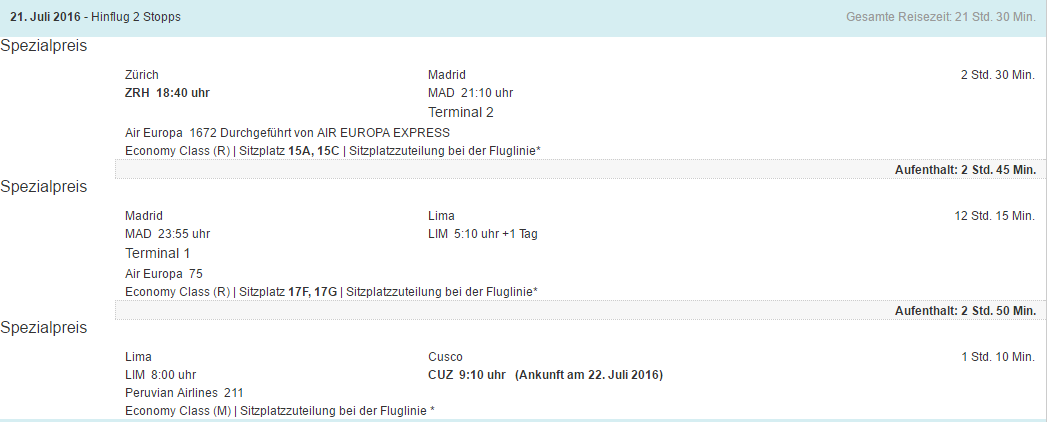Click the 12 Std. 15 Min. flight duration

click(994, 216)
